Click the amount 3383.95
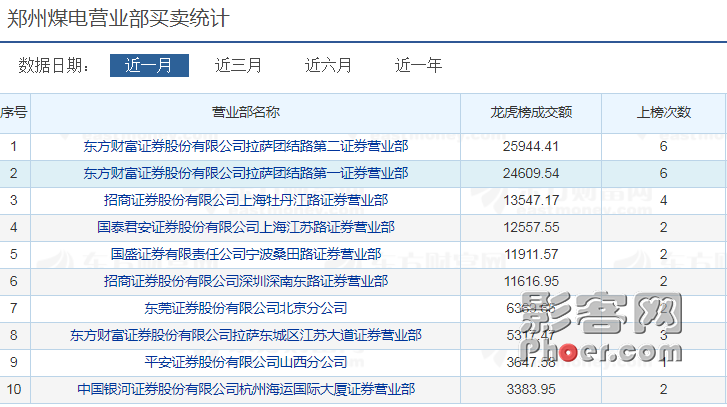The height and width of the screenshot is (407, 727). point(531,389)
